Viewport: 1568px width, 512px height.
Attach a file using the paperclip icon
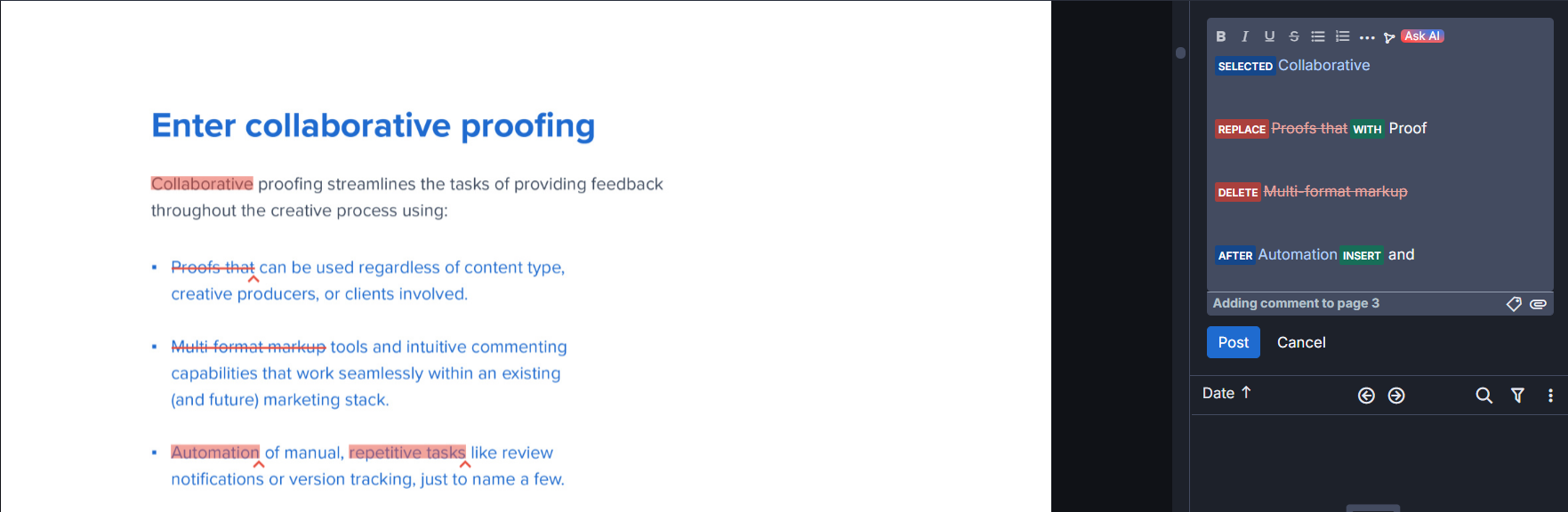click(x=1538, y=304)
